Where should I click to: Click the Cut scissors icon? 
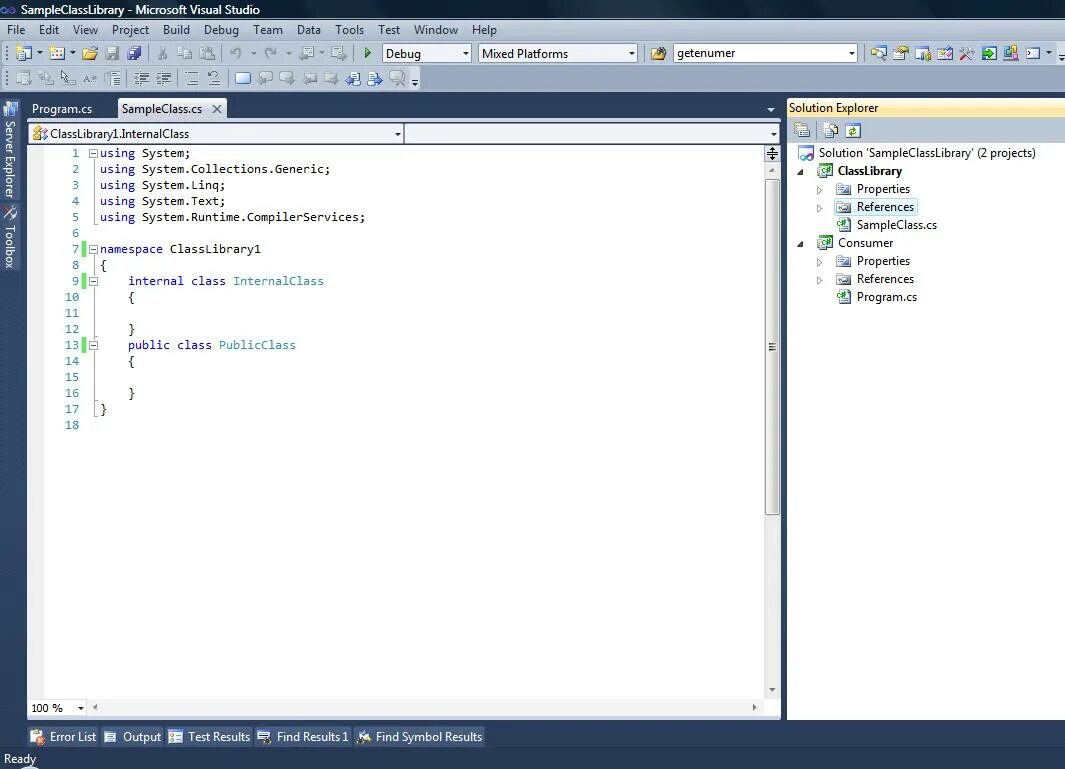tap(162, 53)
